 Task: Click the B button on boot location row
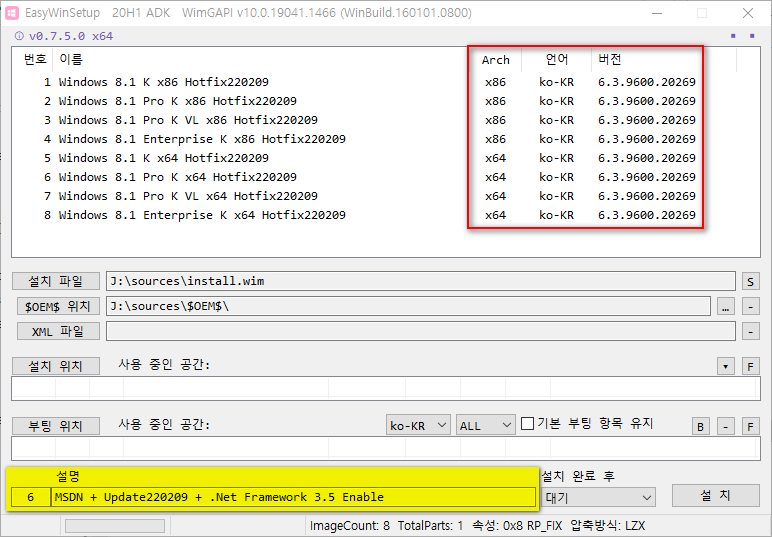point(701,426)
